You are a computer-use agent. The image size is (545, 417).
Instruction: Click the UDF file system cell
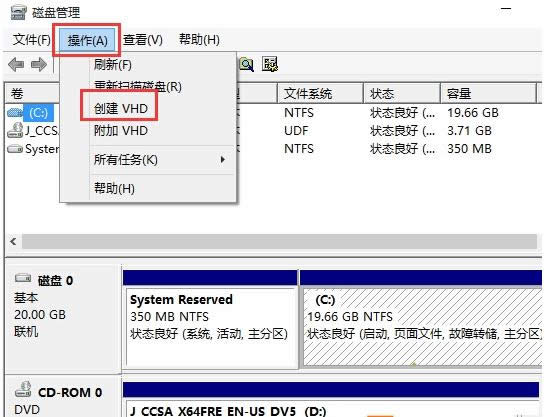296,131
